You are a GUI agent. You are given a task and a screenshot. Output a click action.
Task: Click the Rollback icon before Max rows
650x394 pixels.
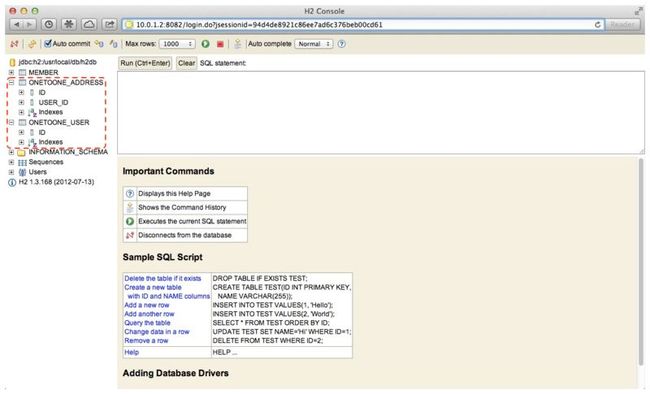[x=113, y=44]
